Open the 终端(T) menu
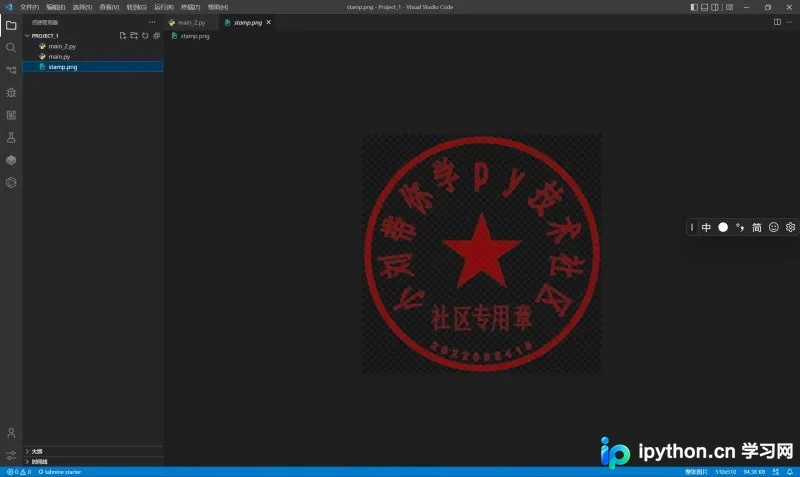This screenshot has width=800, height=477. (x=190, y=7)
